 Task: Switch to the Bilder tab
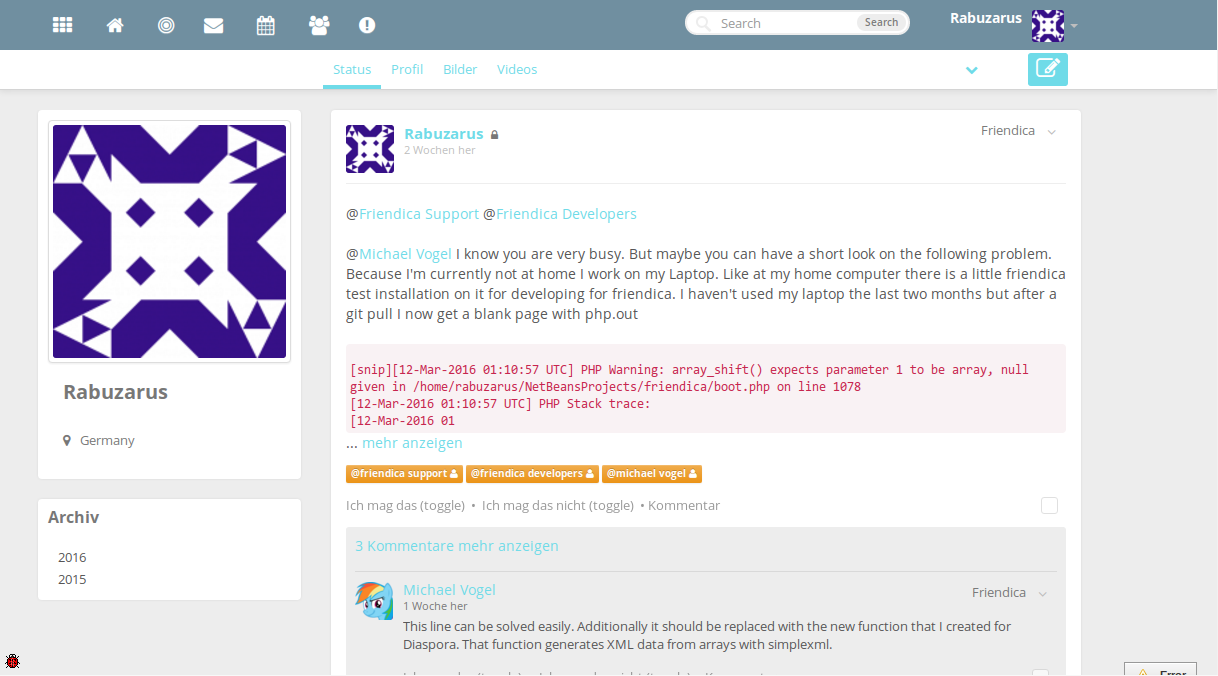[x=460, y=70]
